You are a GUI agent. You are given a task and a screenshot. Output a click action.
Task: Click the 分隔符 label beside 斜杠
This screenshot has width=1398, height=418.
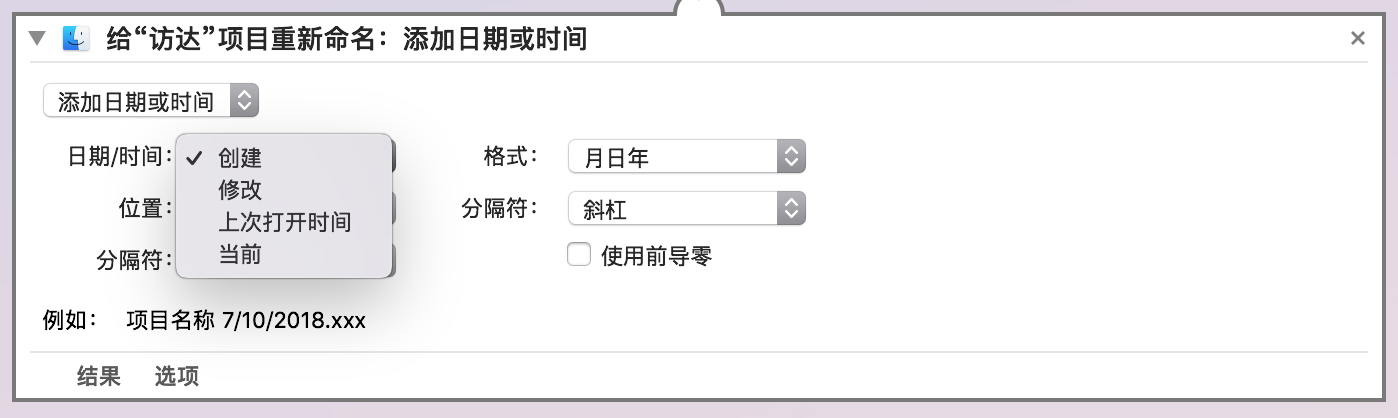pos(499,208)
